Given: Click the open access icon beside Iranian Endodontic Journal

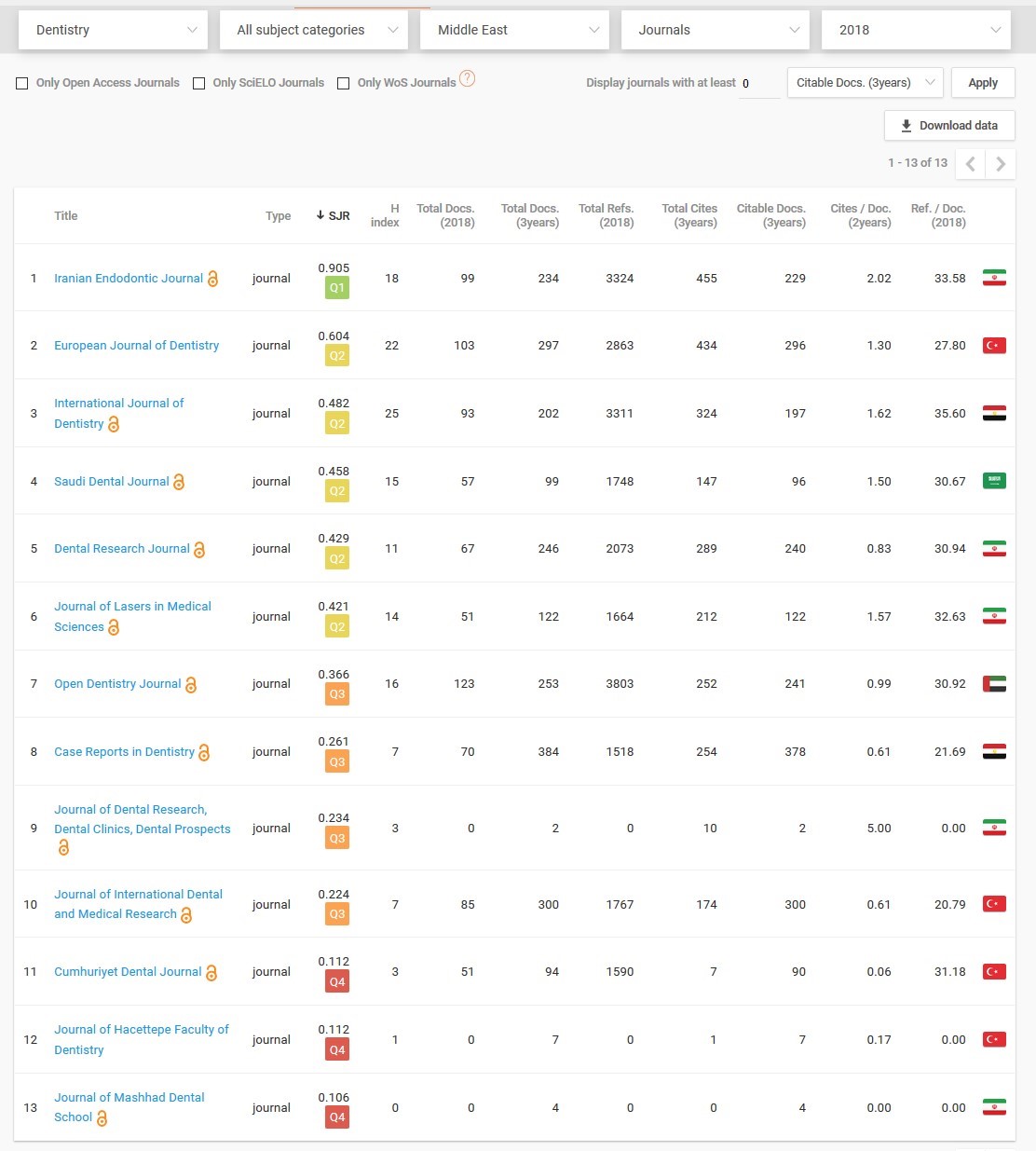Looking at the screenshot, I should (x=212, y=279).
